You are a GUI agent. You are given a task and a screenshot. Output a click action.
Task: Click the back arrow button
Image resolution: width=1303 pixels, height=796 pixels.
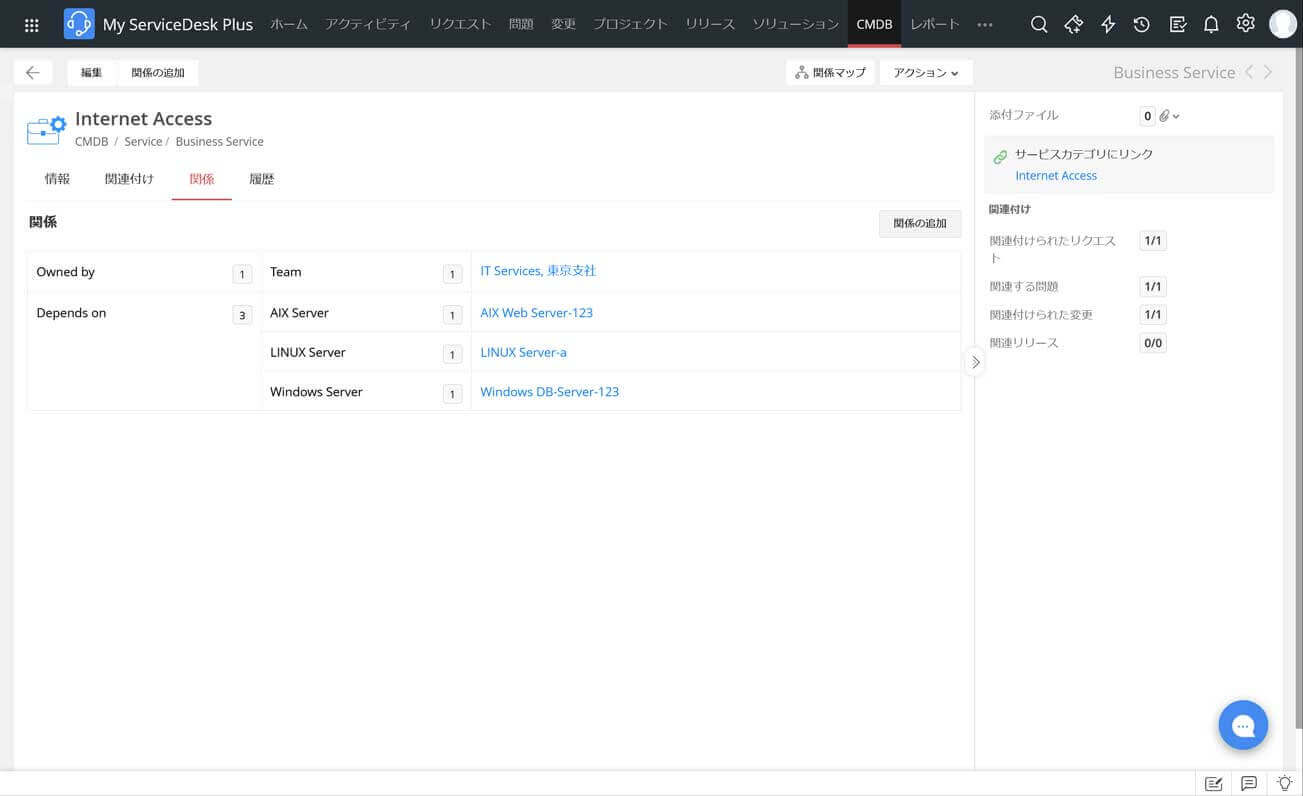[33, 73]
